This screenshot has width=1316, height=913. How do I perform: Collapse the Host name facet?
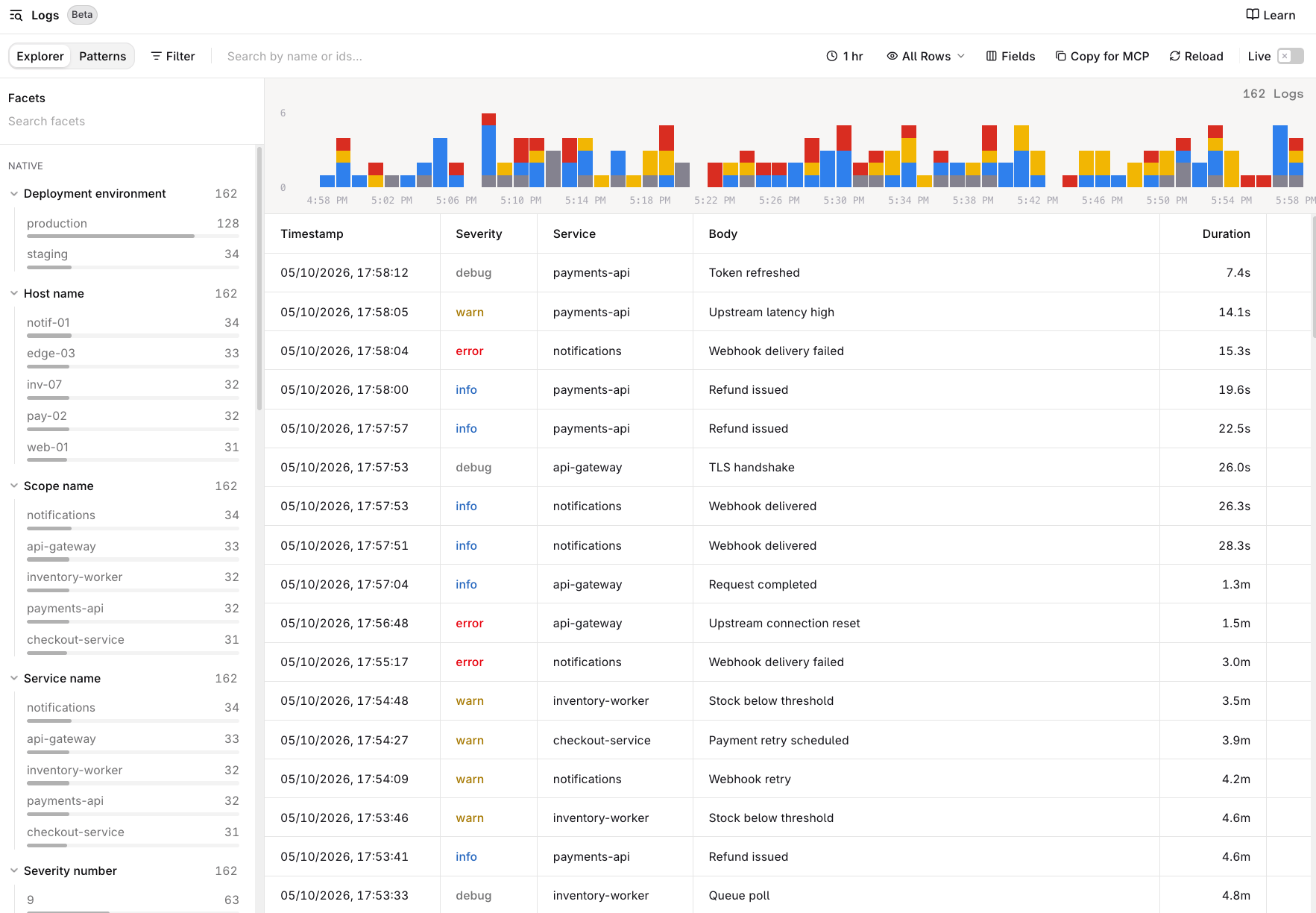coord(14,294)
